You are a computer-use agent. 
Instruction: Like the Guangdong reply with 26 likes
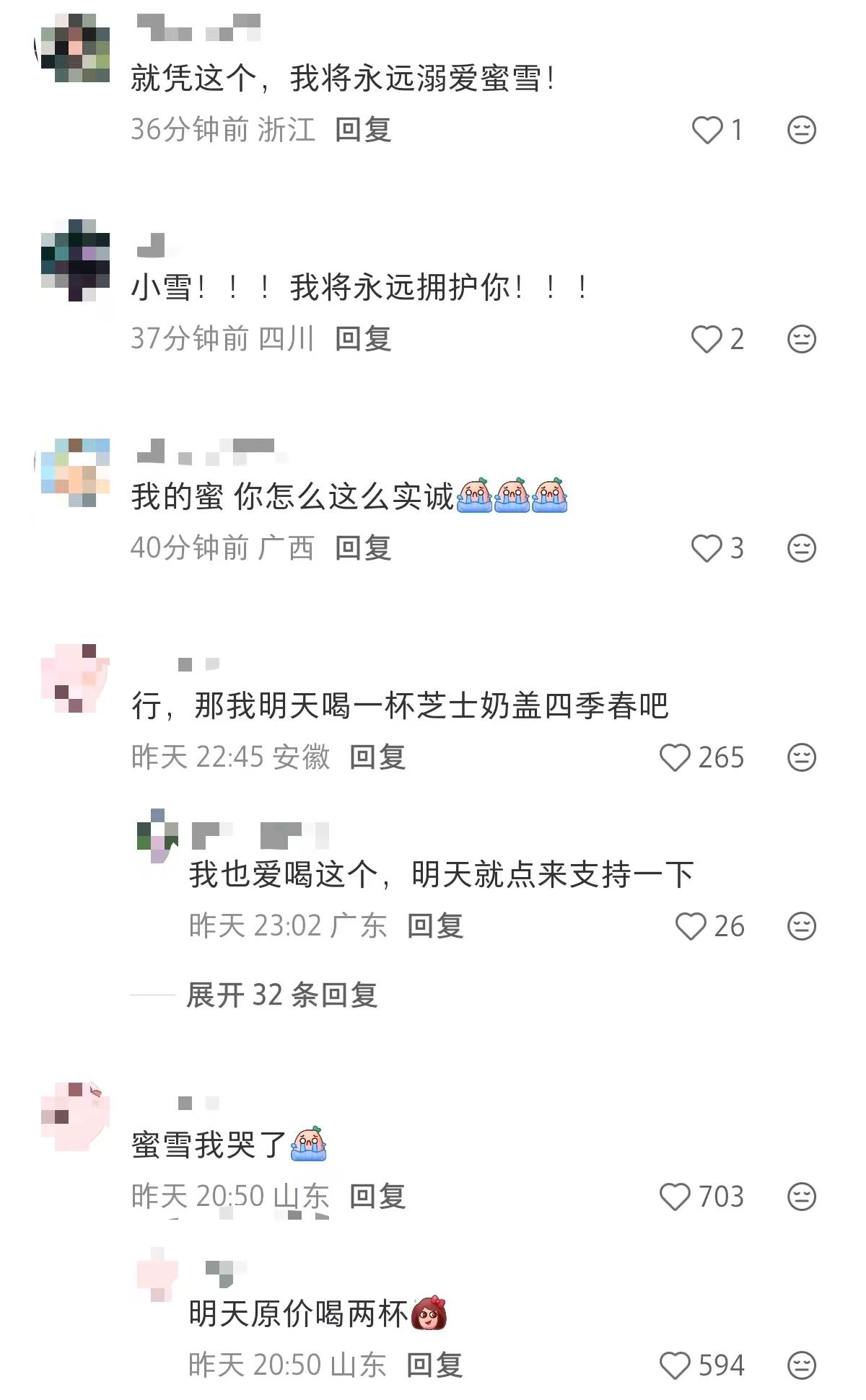pyautogui.click(x=691, y=926)
